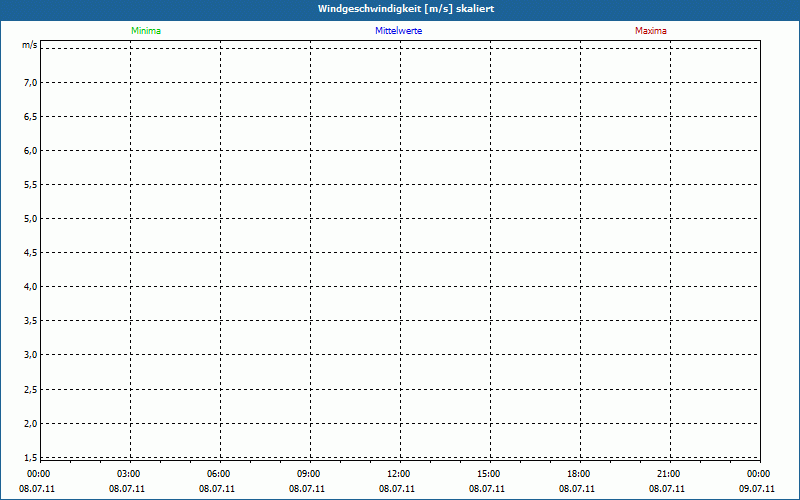Click the red Maxima legend label
Screen dimensions: 800x500
(x=651, y=31)
